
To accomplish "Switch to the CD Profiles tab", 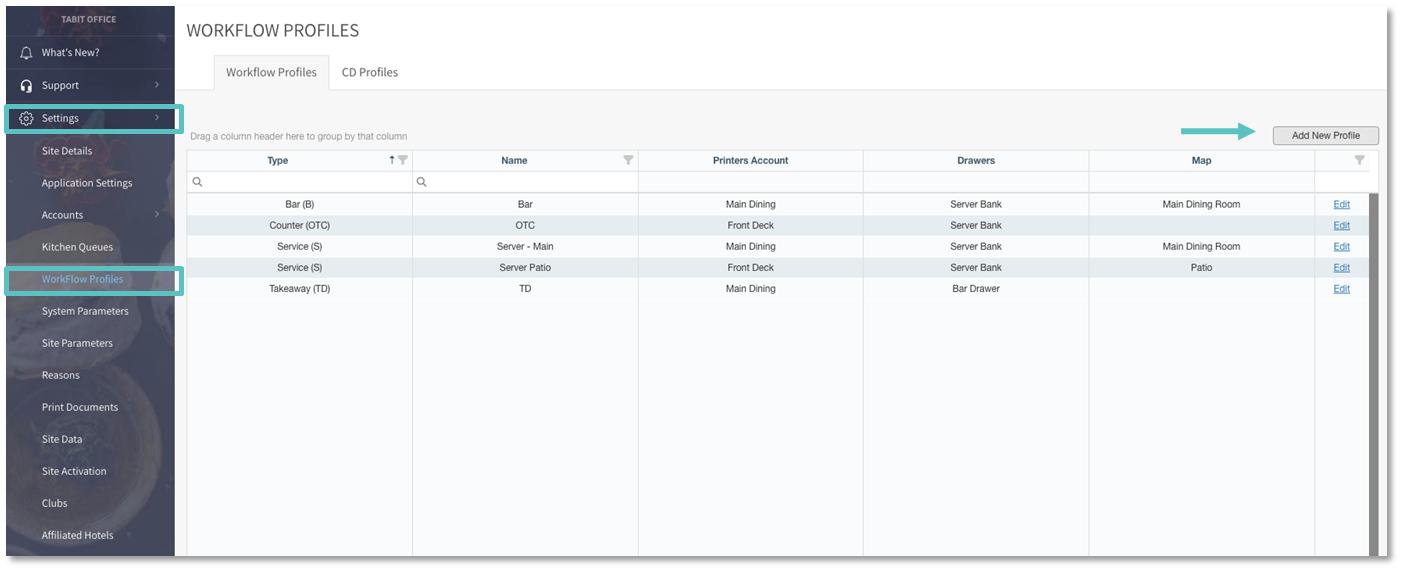I will pyautogui.click(x=370, y=72).
